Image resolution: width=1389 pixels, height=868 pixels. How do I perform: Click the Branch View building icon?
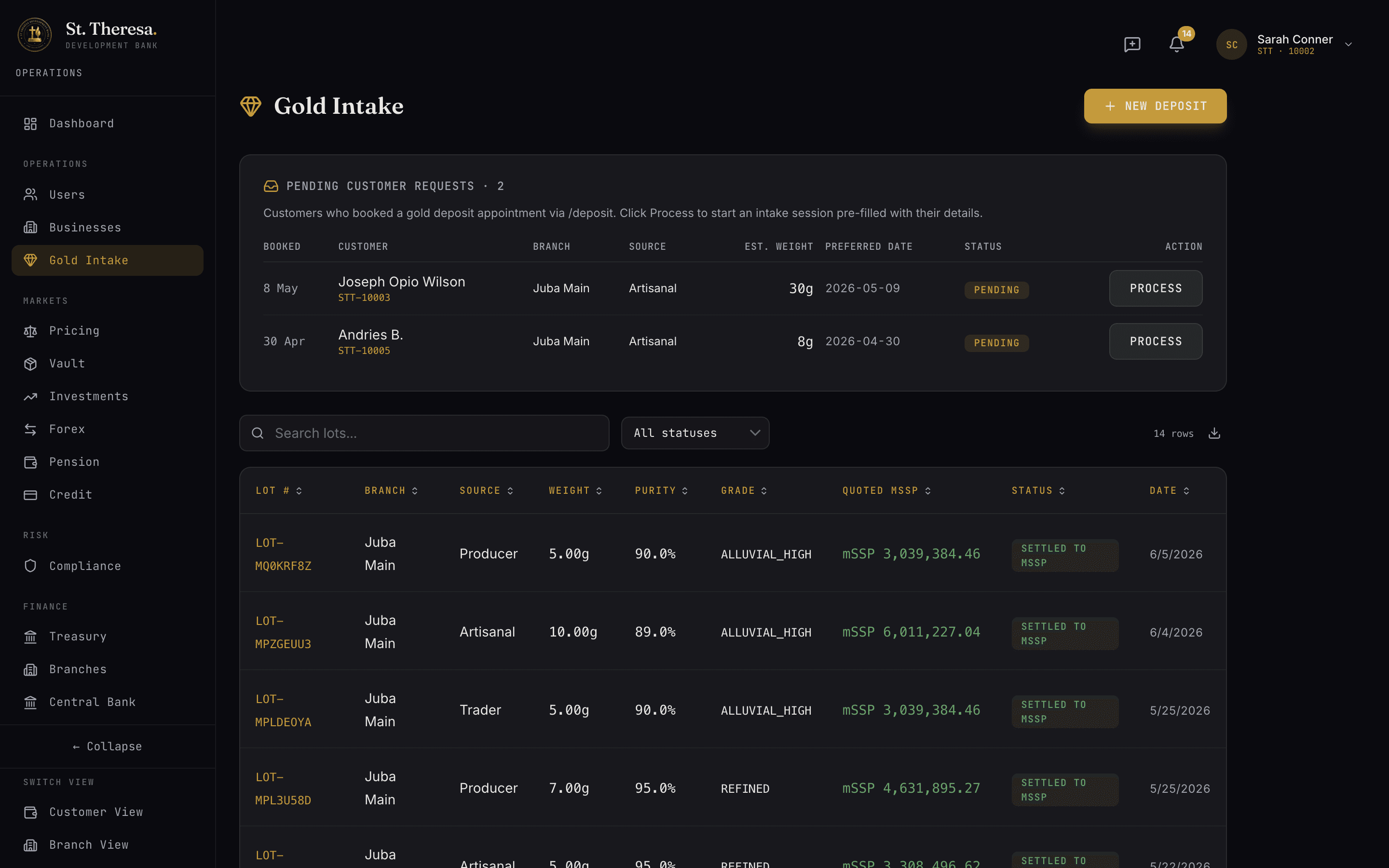30,845
